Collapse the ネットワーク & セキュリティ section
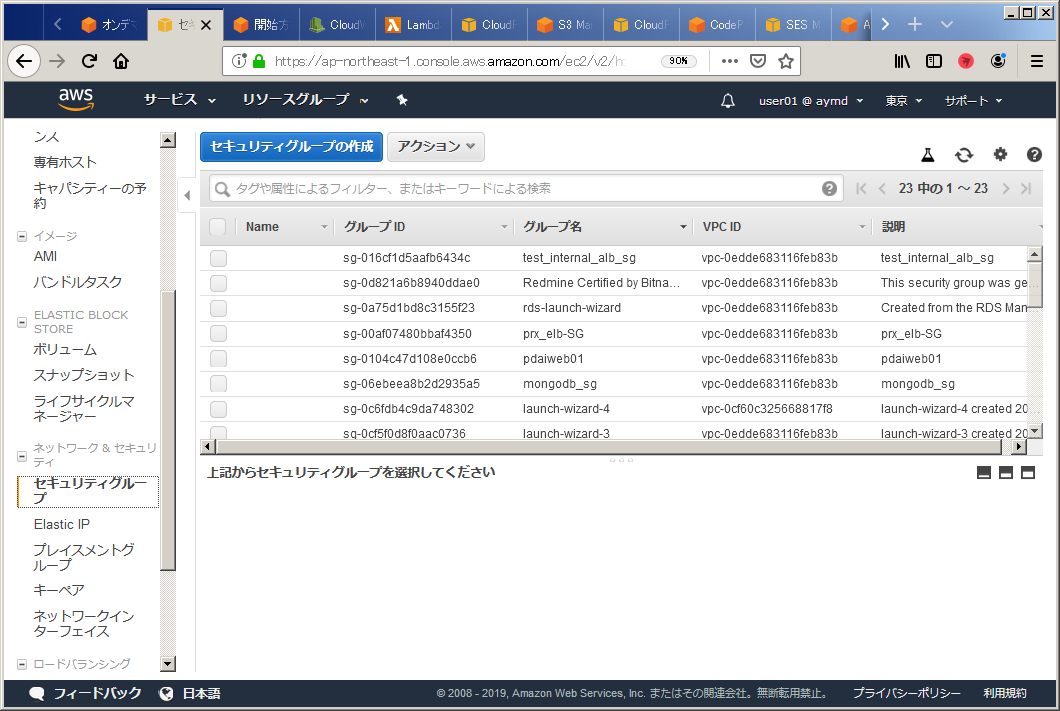1060x711 pixels. click(x=22, y=456)
